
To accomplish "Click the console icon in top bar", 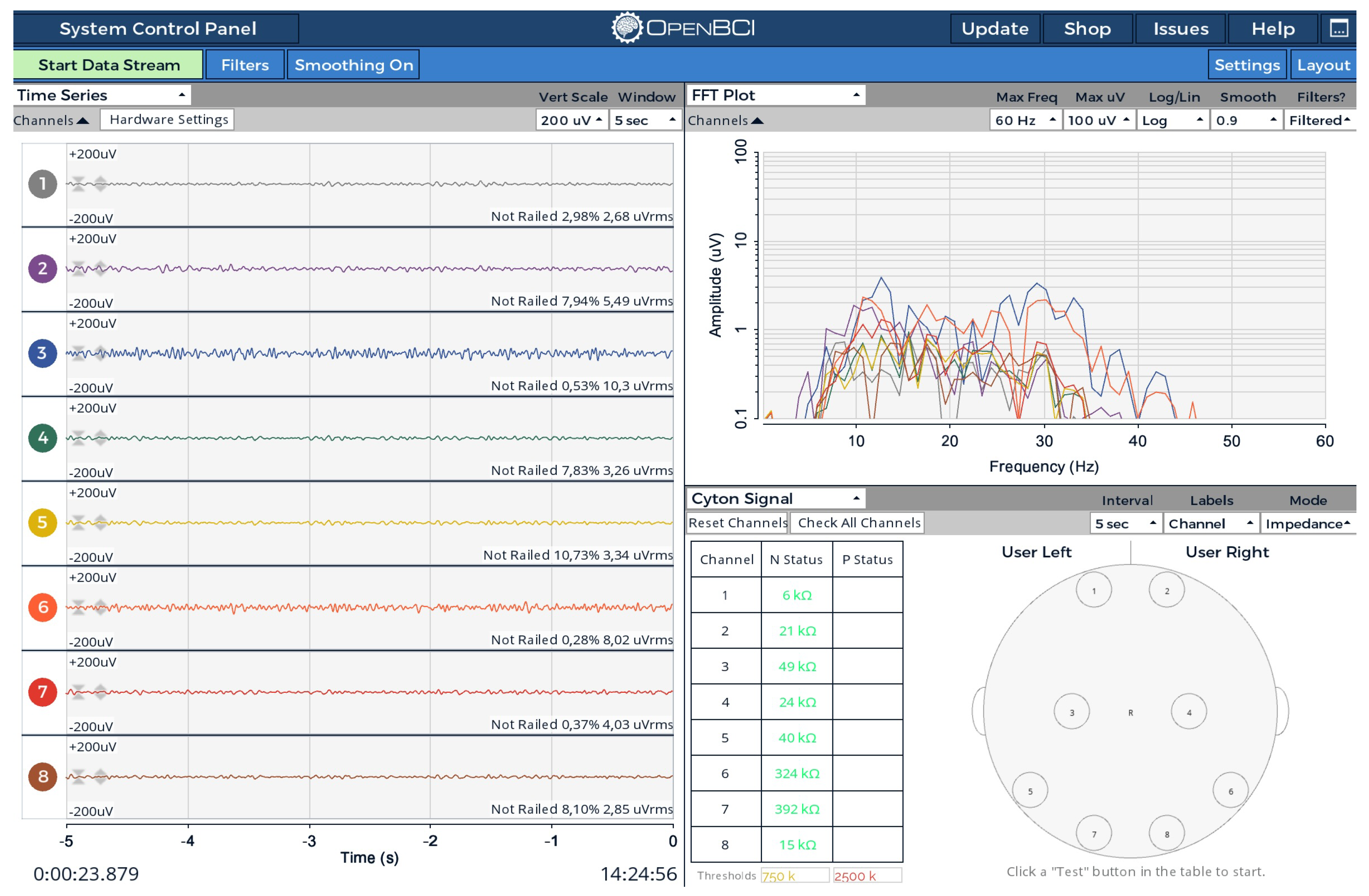I will [1339, 28].
